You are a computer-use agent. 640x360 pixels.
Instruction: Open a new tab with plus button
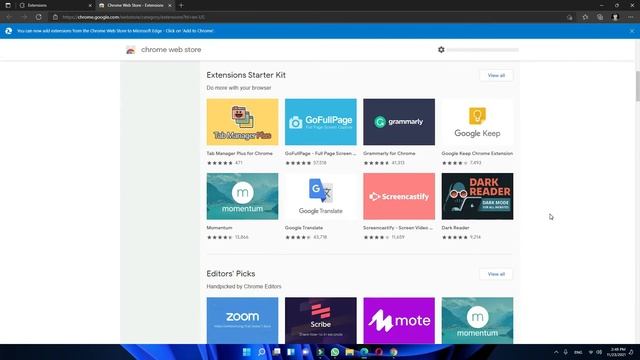[181, 5]
